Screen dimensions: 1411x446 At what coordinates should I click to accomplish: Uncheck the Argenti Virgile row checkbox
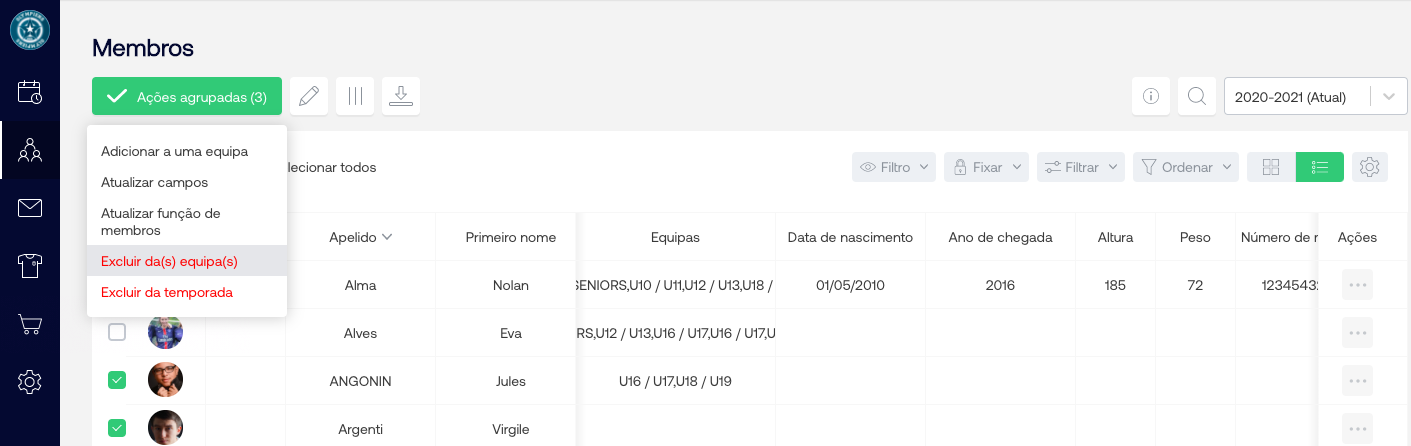[x=117, y=428]
